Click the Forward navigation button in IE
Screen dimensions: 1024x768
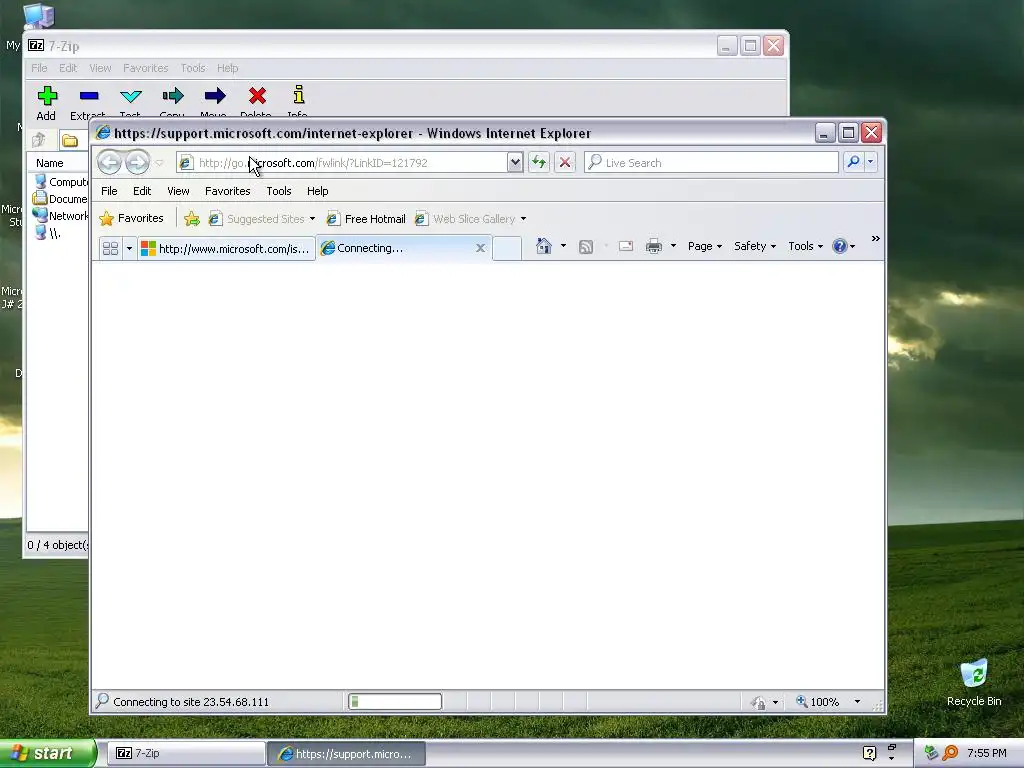(137, 163)
